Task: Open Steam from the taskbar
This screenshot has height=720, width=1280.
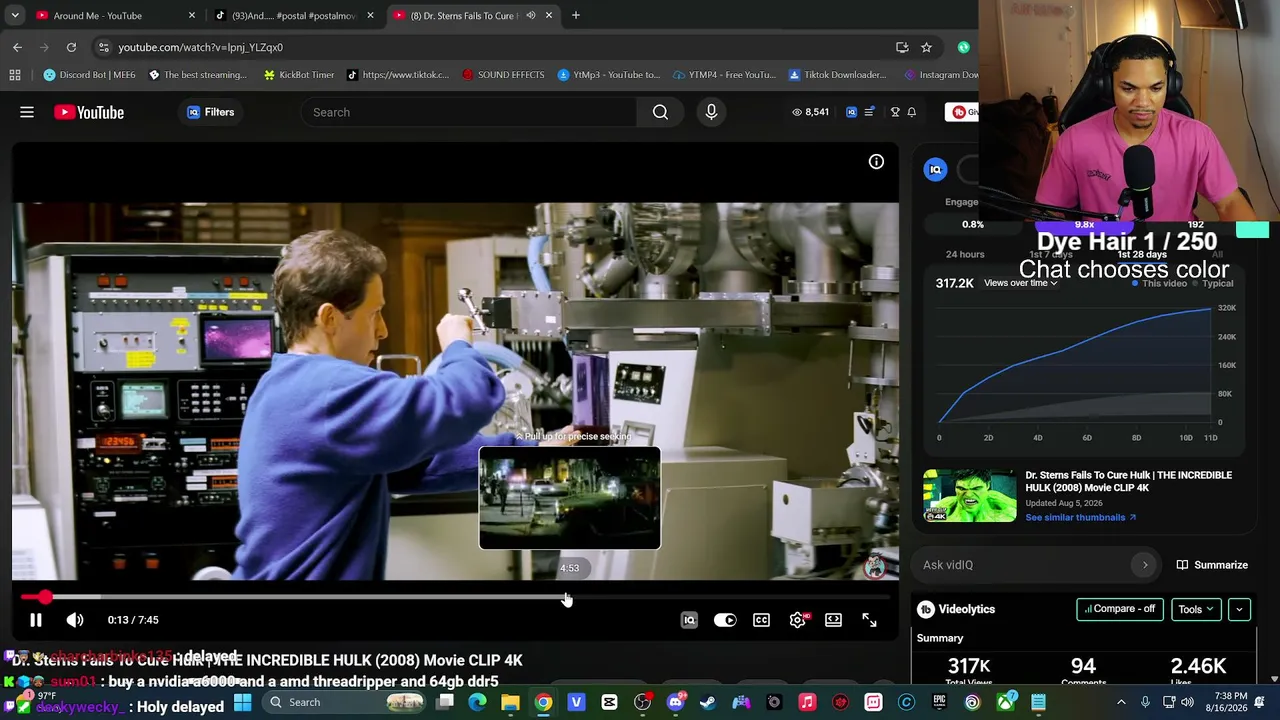Action: [708, 702]
